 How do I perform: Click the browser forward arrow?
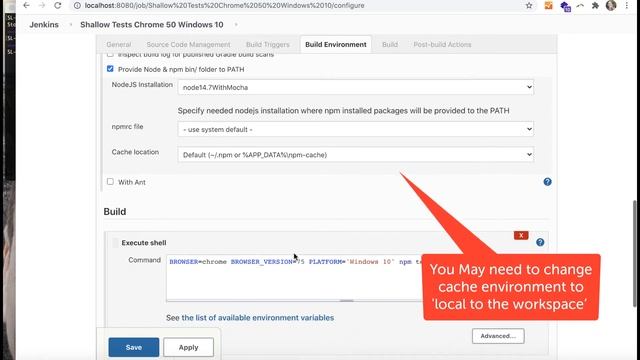(x=42, y=5)
